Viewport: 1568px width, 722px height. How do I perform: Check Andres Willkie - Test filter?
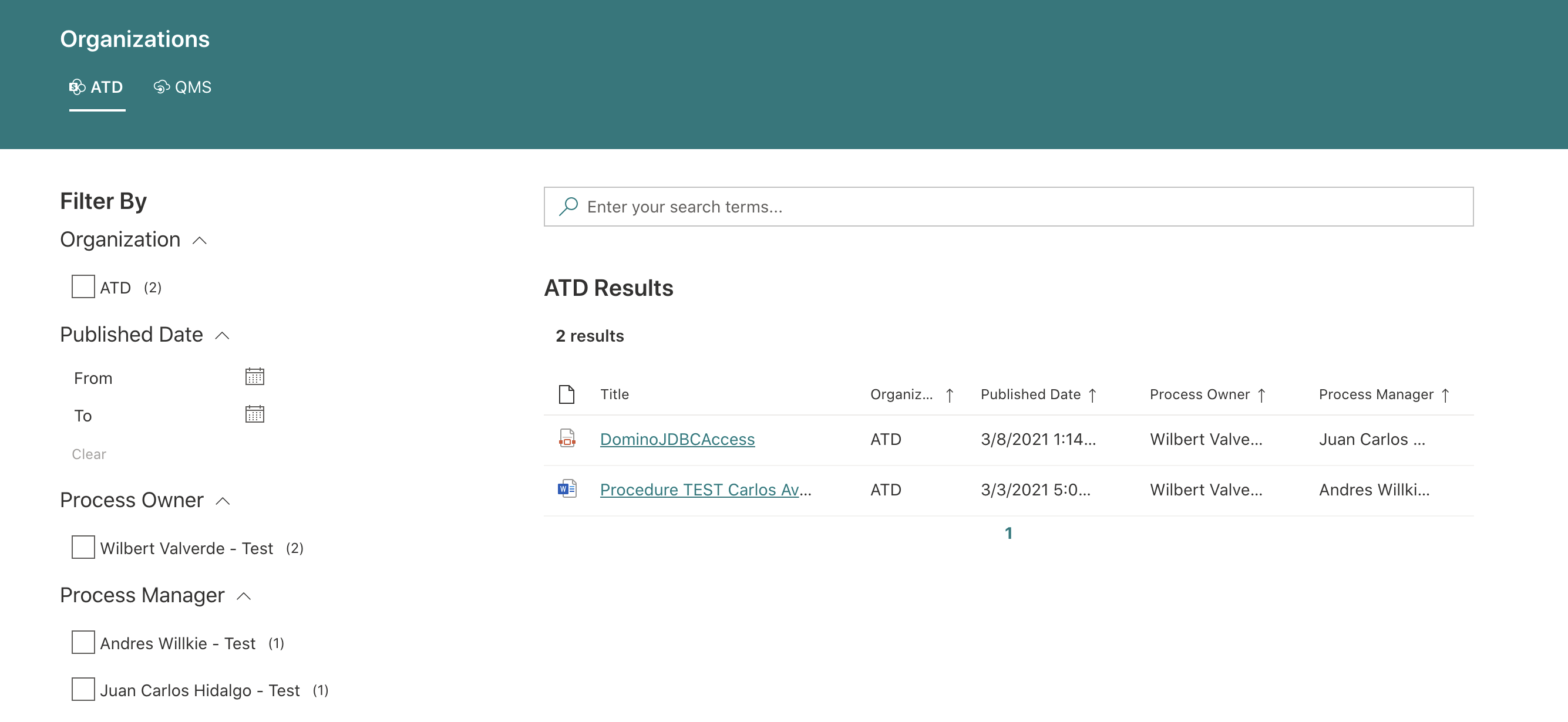(83, 642)
